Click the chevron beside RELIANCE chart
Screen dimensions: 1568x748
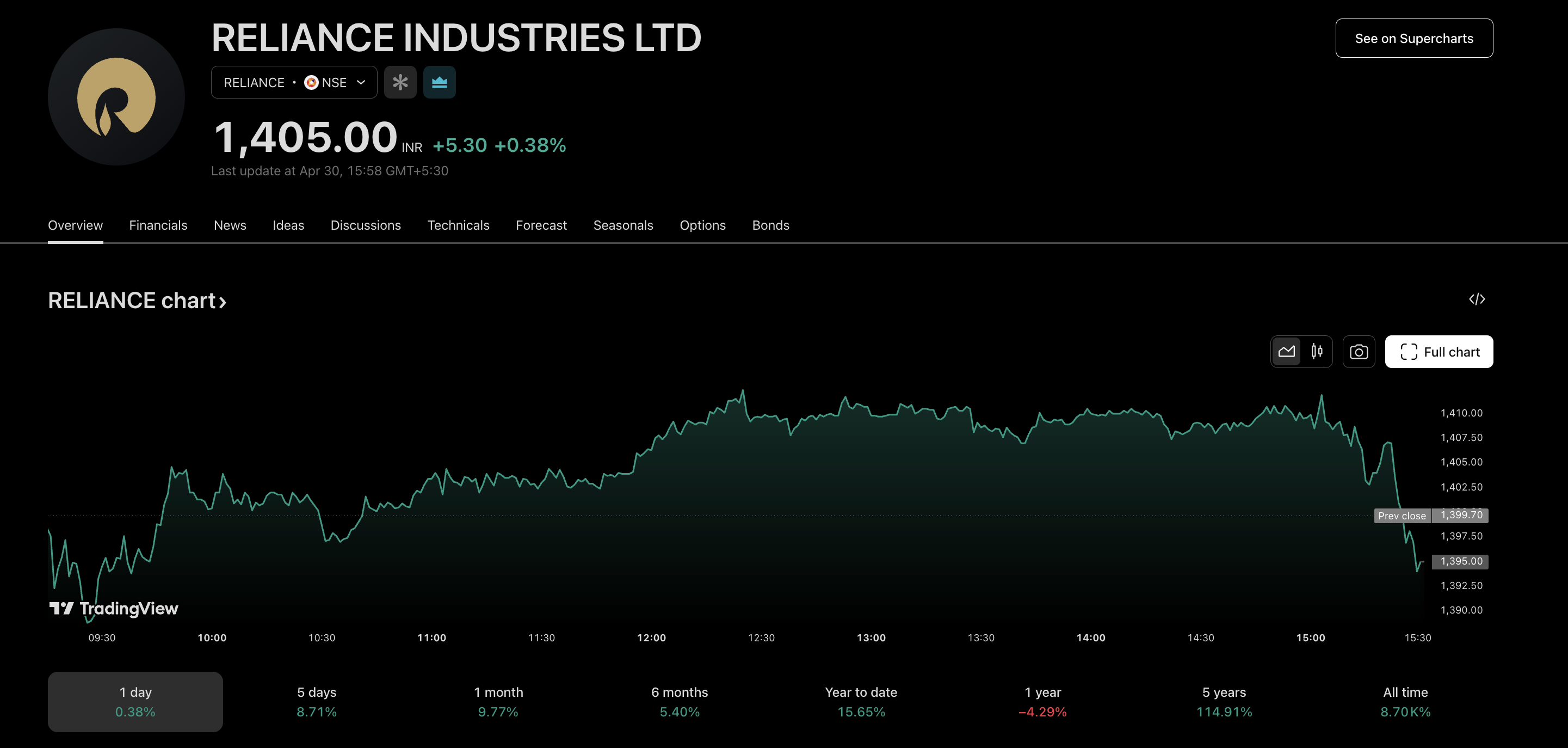pos(223,302)
